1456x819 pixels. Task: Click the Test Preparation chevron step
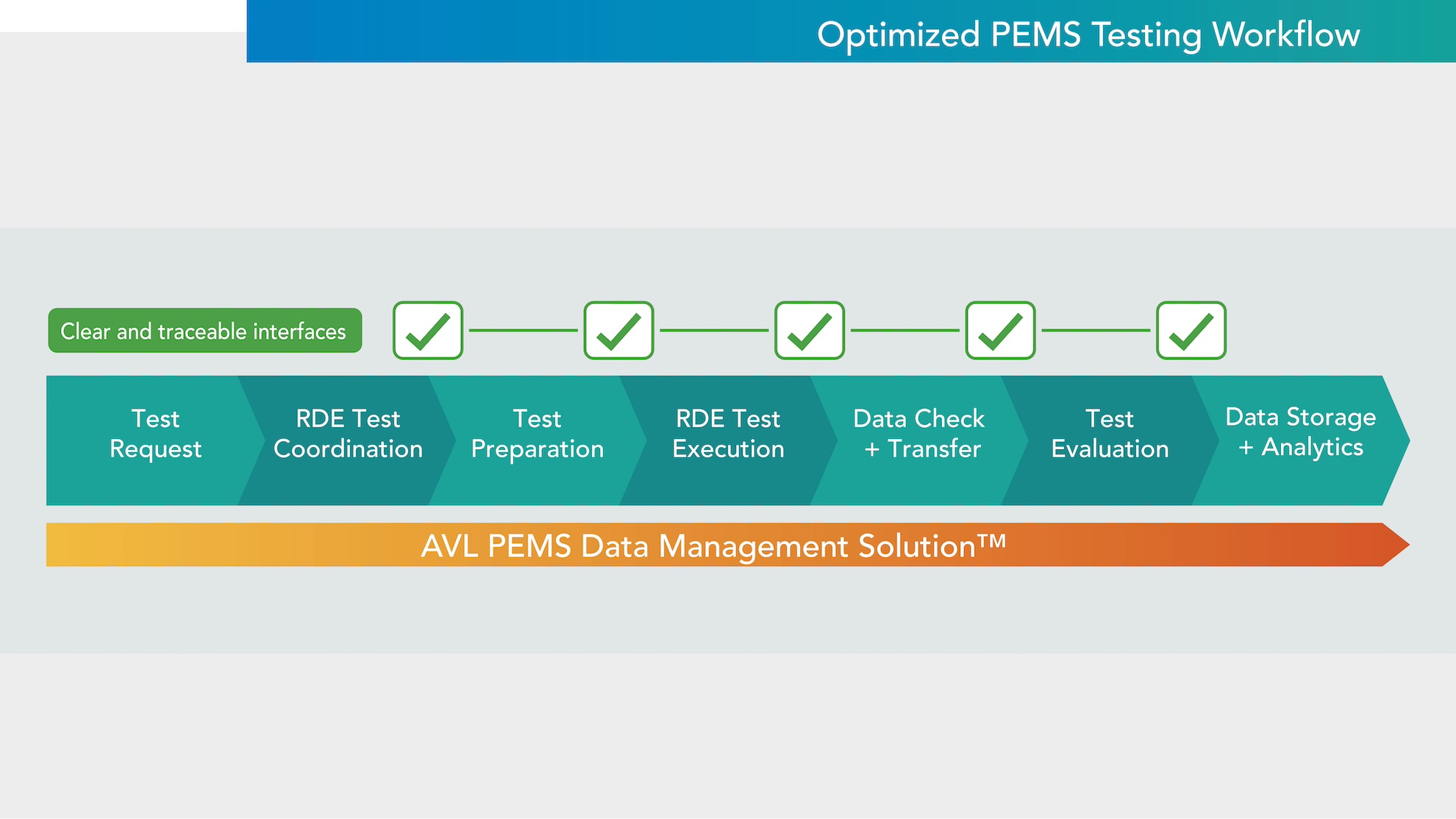click(x=538, y=440)
